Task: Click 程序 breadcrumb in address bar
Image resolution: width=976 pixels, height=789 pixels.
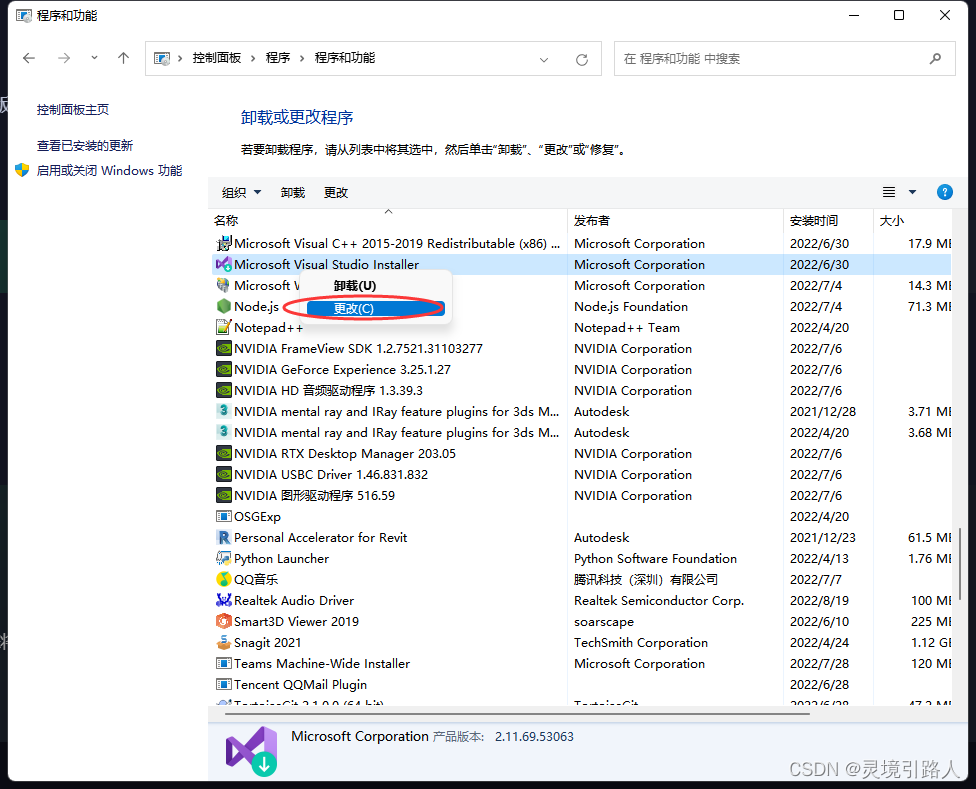Action: click(x=278, y=58)
